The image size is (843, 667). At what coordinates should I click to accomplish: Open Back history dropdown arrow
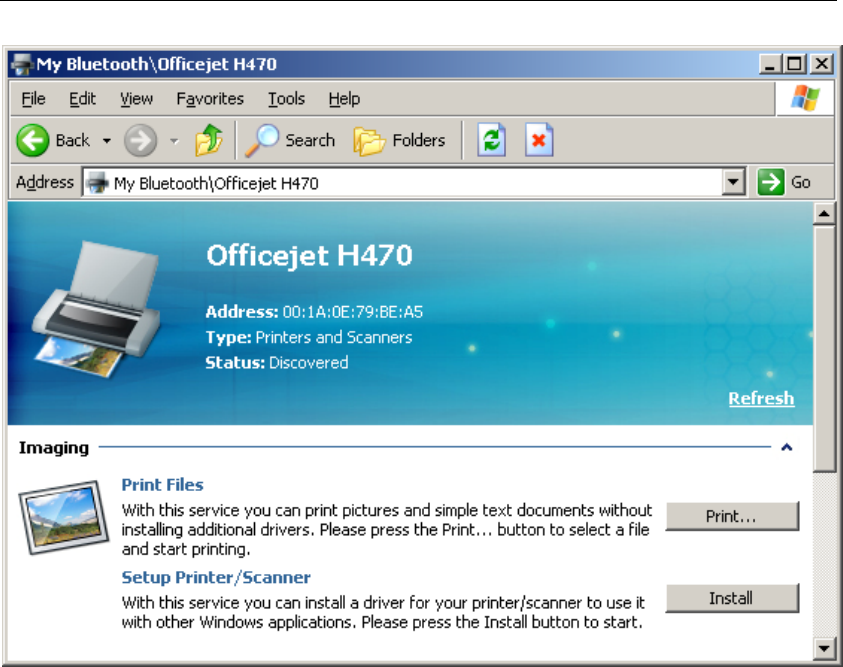[106, 141]
